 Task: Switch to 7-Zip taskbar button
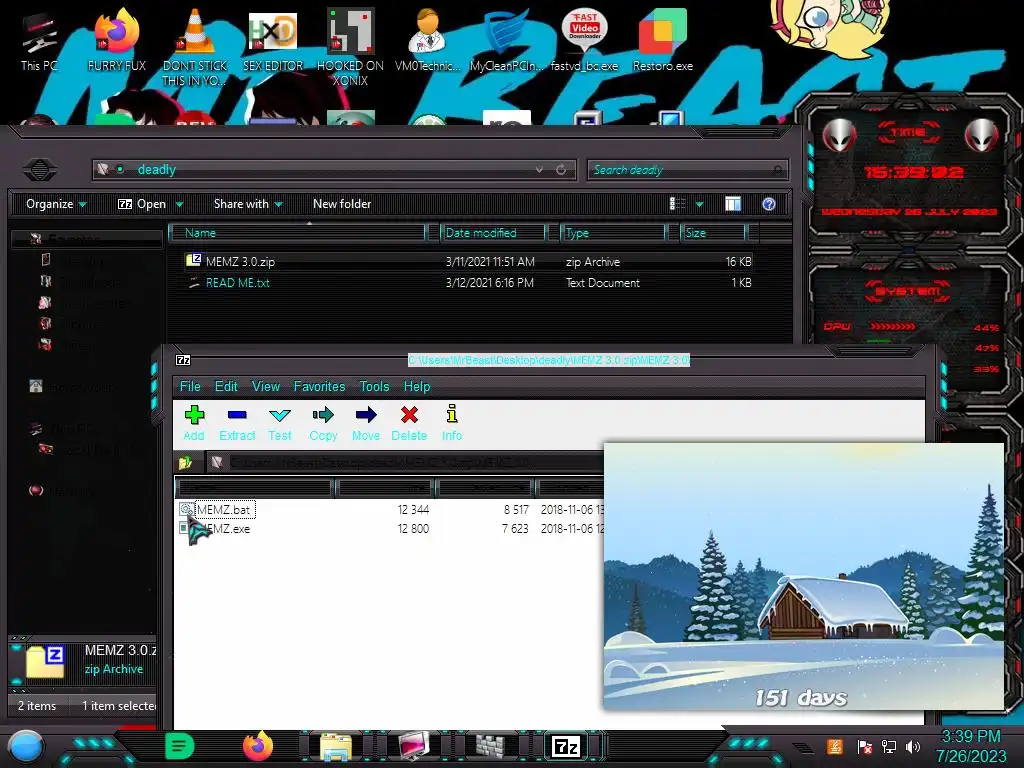[x=566, y=746]
